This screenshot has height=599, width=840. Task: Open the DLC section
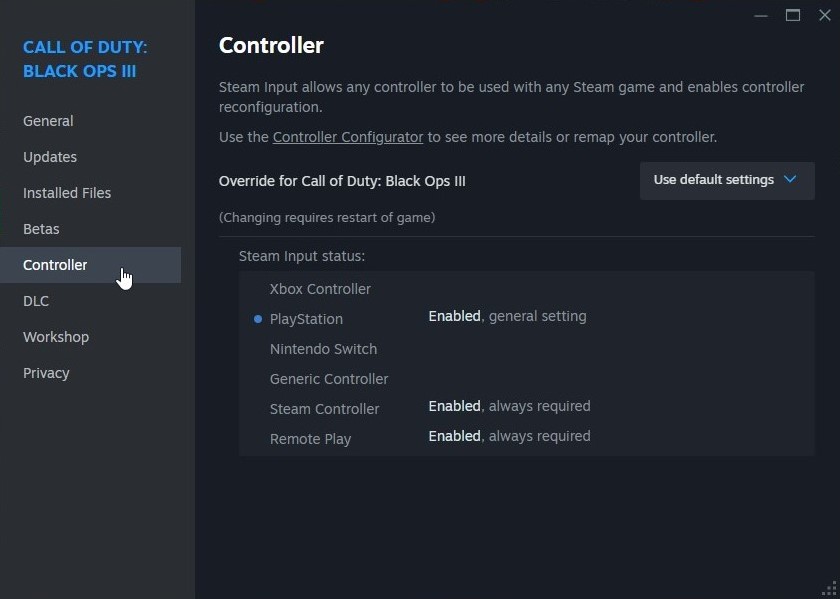pos(36,301)
